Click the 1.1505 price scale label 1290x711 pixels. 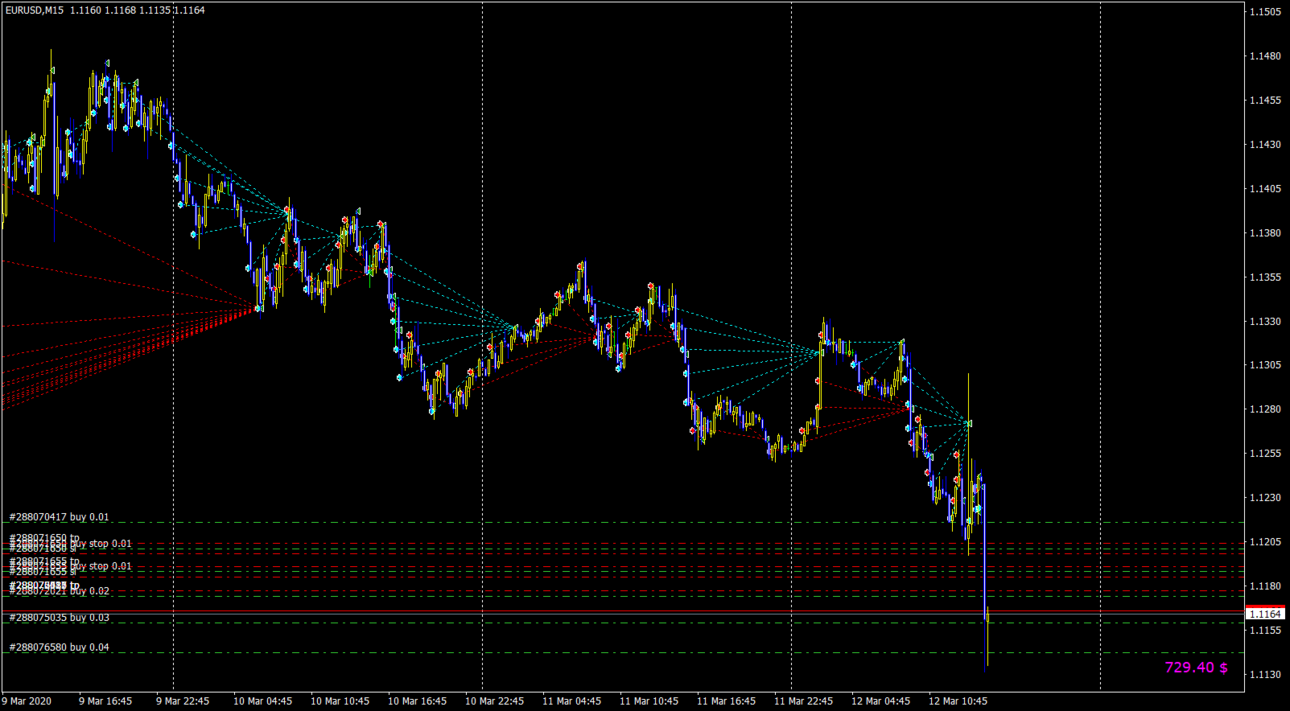pos(1265,12)
